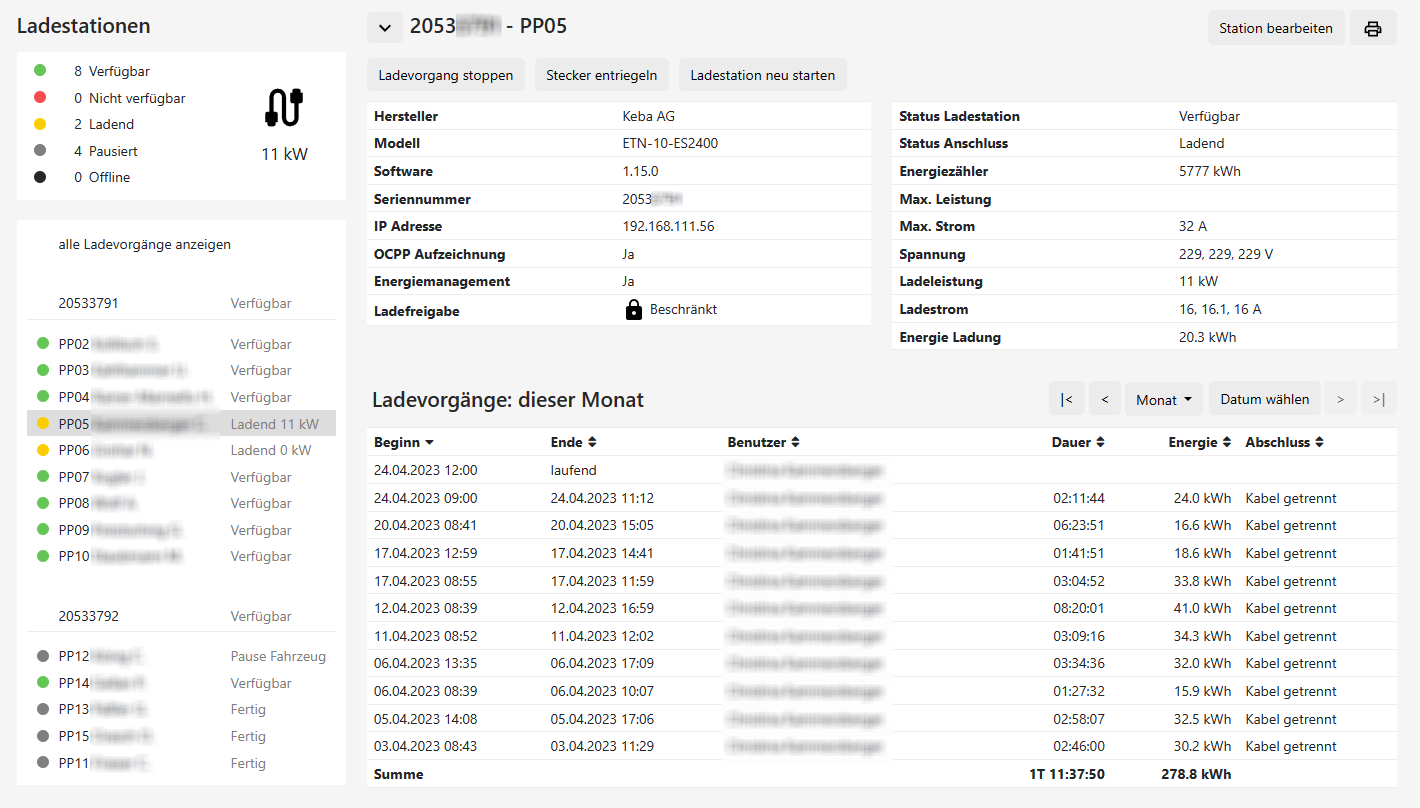Click session row starting 24.04.2023 09:00
This screenshot has height=808, width=1420.
pyautogui.click(x=882, y=498)
